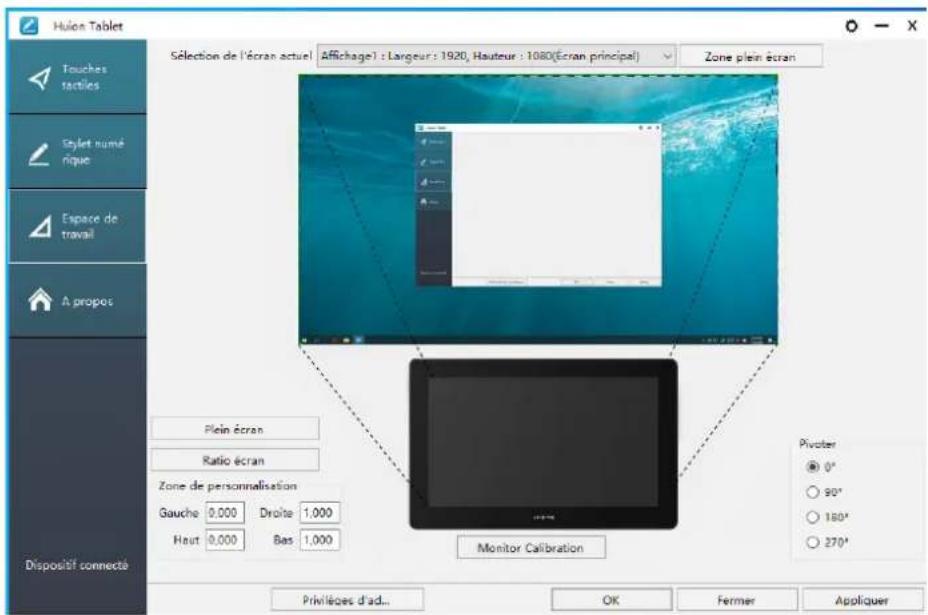Screen dimensions: 928x615
Task: Confirm with the OK button
Action: point(611,600)
